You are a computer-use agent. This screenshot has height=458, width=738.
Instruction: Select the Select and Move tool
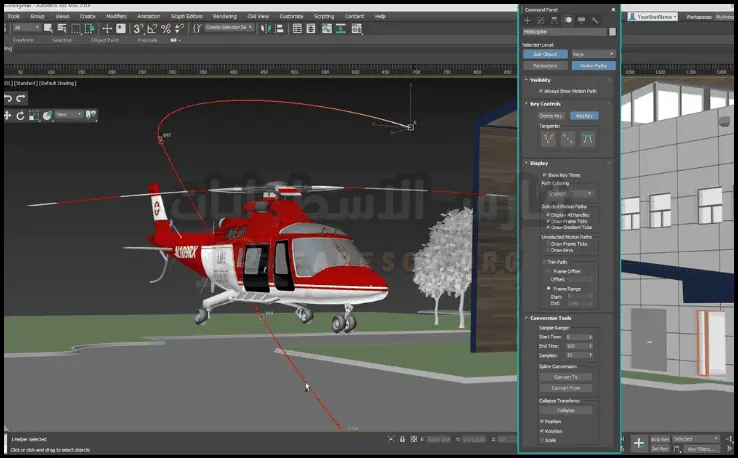pos(106,29)
